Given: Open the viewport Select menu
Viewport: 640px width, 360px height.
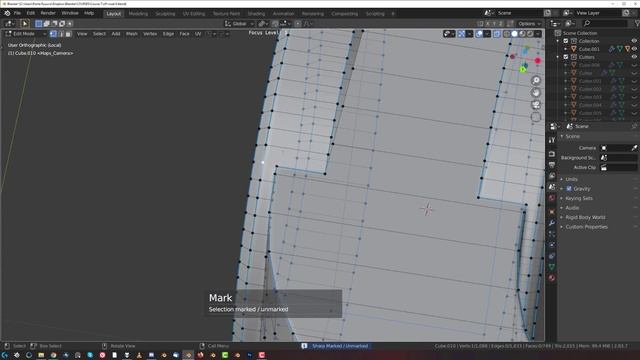Looking at the screenshot, I should (99, 34).
